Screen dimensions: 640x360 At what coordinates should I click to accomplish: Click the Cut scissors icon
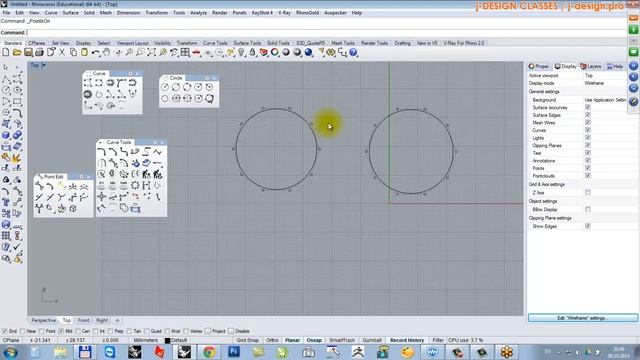pos(62,52)
